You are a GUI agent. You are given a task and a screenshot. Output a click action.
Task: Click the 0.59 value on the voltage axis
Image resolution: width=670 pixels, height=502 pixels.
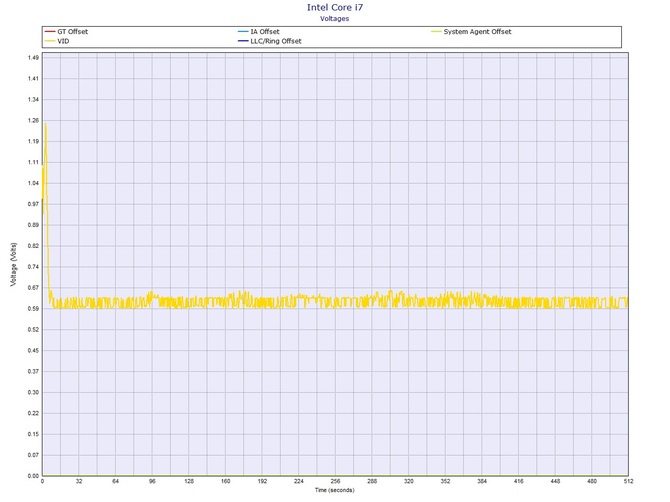pyautogui.click(x=33, y=309)
